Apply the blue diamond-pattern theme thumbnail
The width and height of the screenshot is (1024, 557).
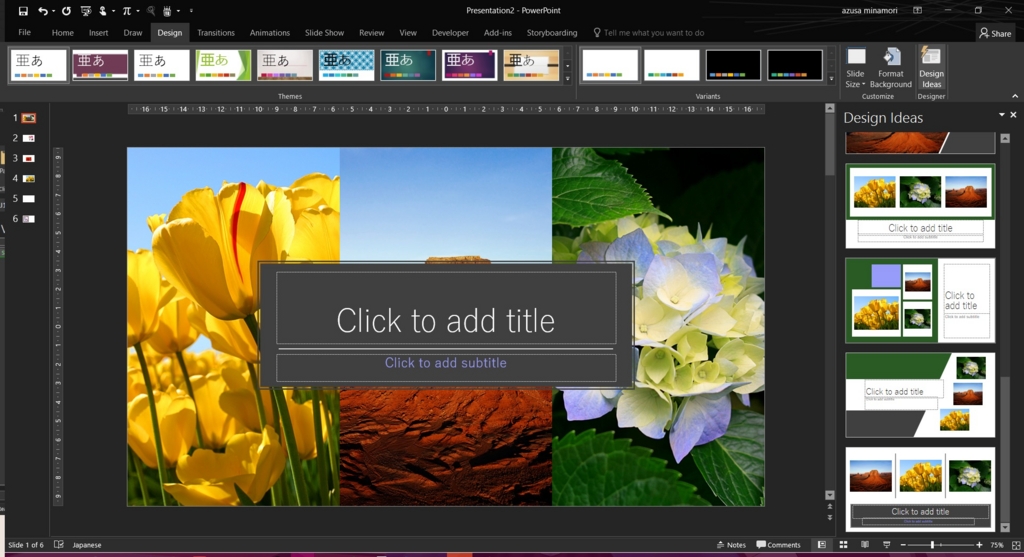coord(346,65)
